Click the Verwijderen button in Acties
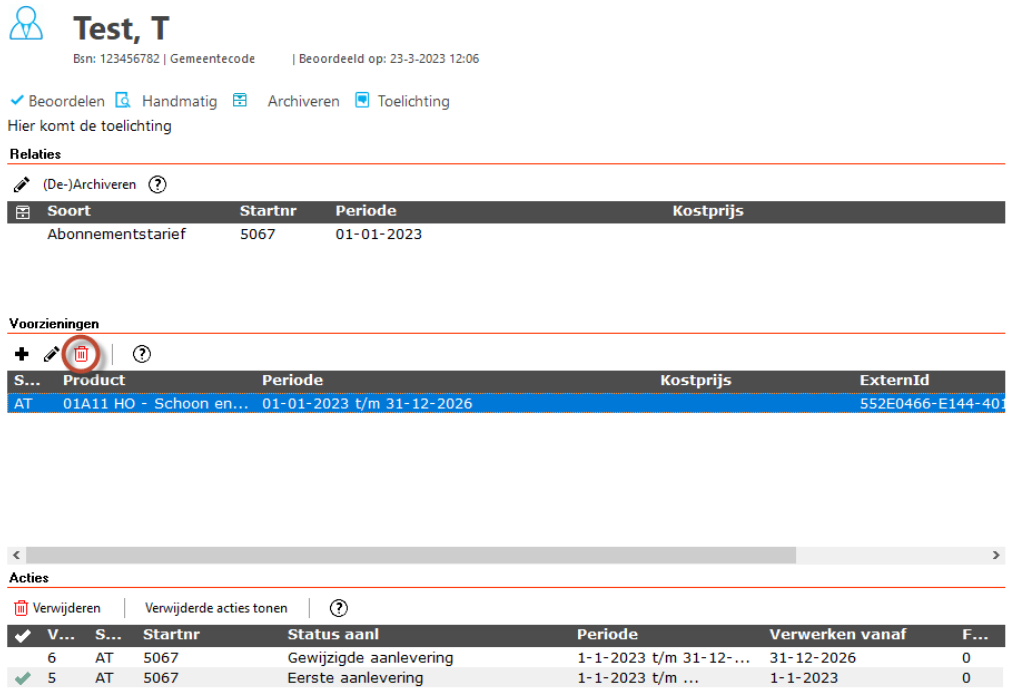Screen dimensions: 1015x698 tap(58, 608)
